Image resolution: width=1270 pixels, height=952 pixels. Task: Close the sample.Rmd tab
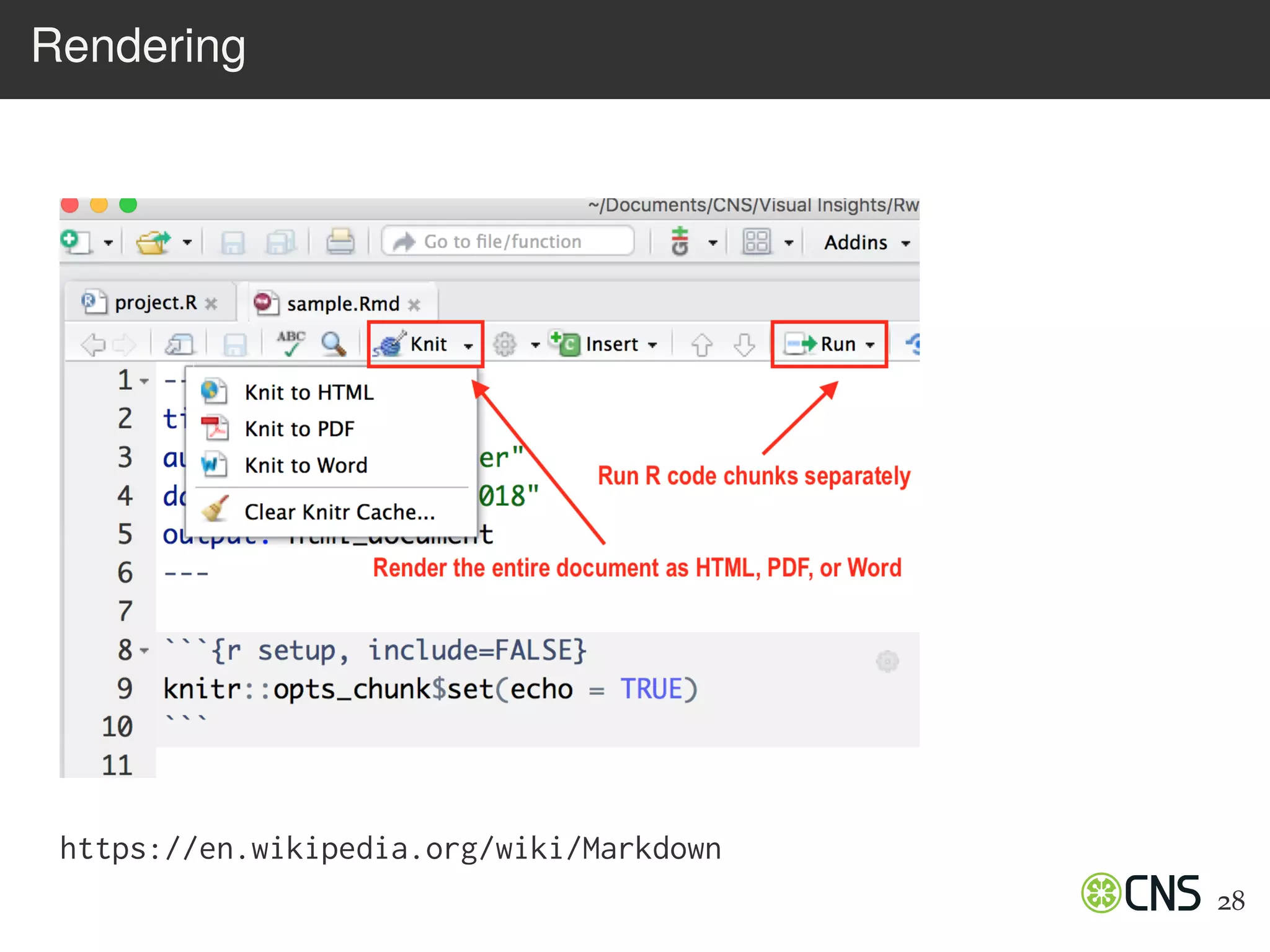(414, 305)
